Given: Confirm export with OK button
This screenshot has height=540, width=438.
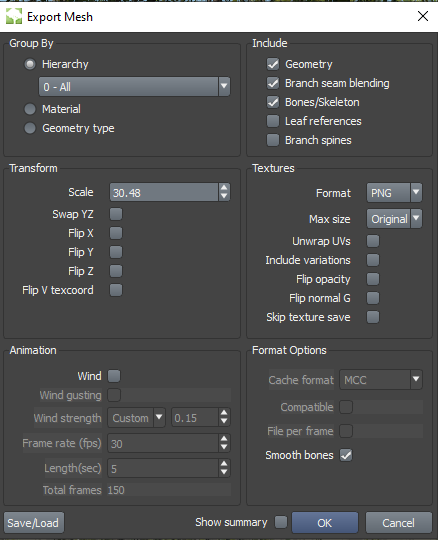Looking at the screenshot, I should (x=325, y=523).
